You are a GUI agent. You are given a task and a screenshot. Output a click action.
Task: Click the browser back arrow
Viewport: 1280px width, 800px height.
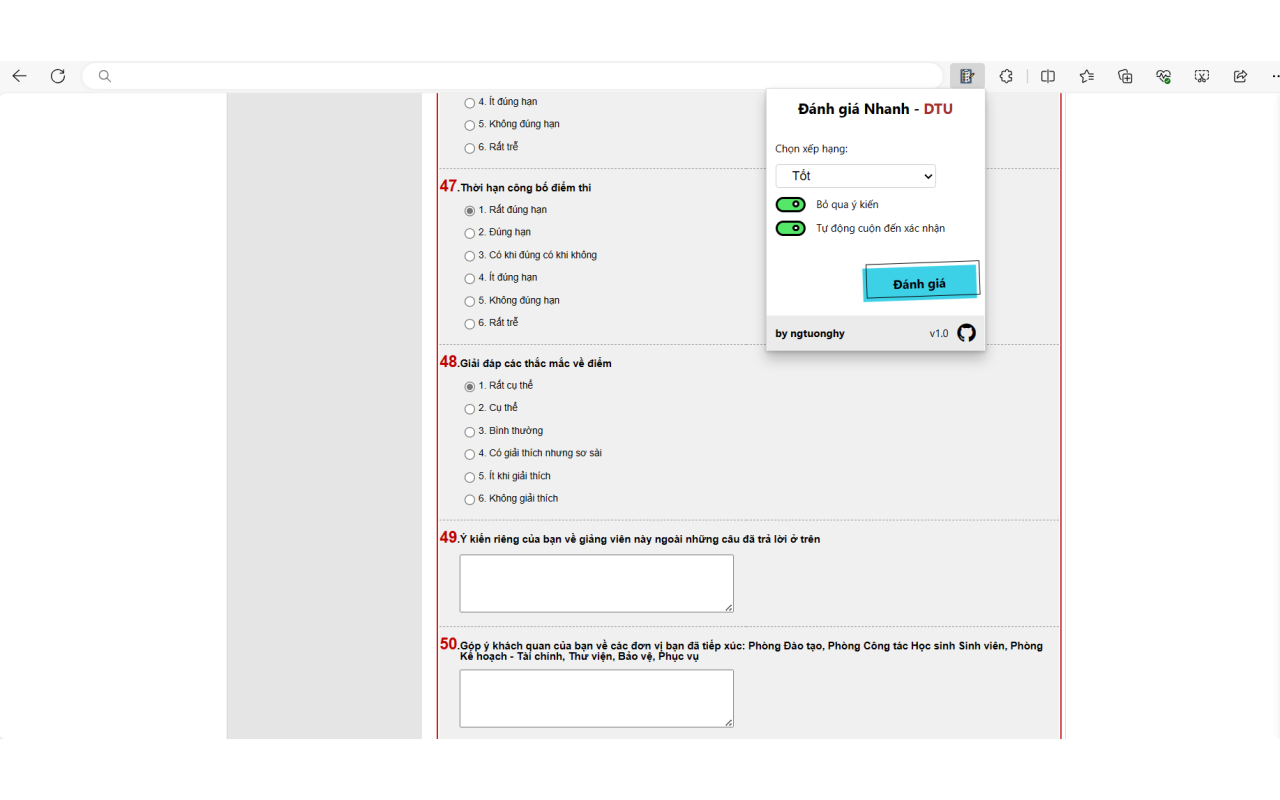click(19, 76)
